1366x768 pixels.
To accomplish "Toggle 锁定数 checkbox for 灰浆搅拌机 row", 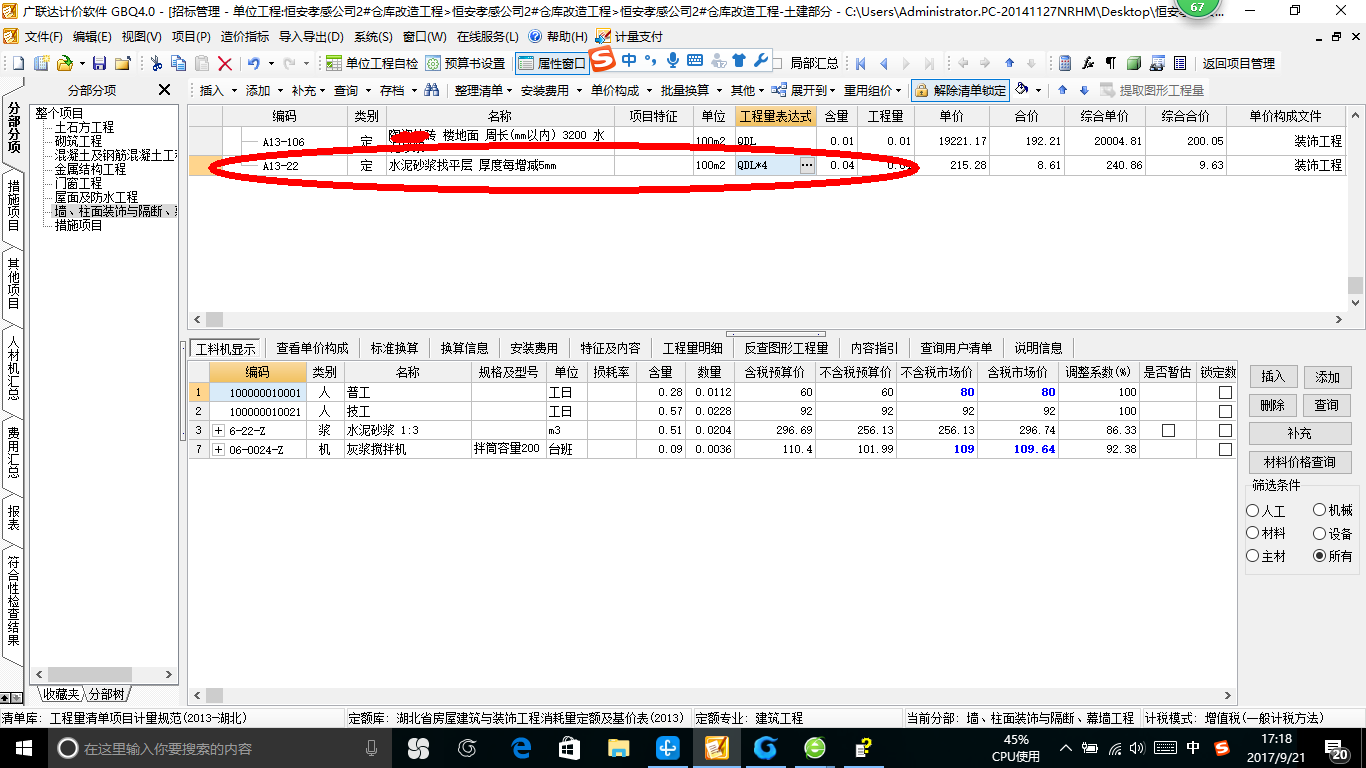I will pos(1225,449).
